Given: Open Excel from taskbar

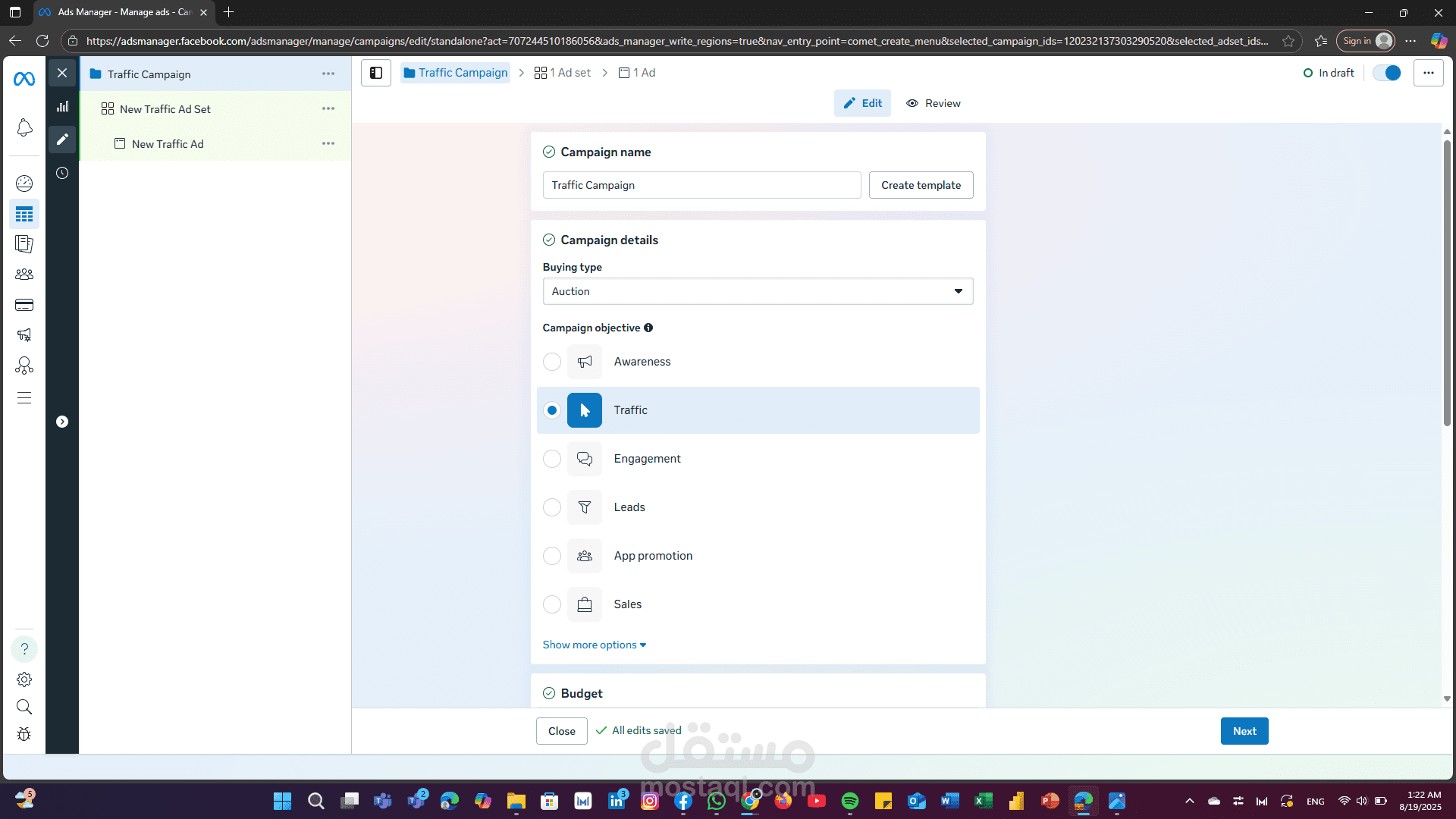Looking at the screenshot, I should tap(984, 801).
